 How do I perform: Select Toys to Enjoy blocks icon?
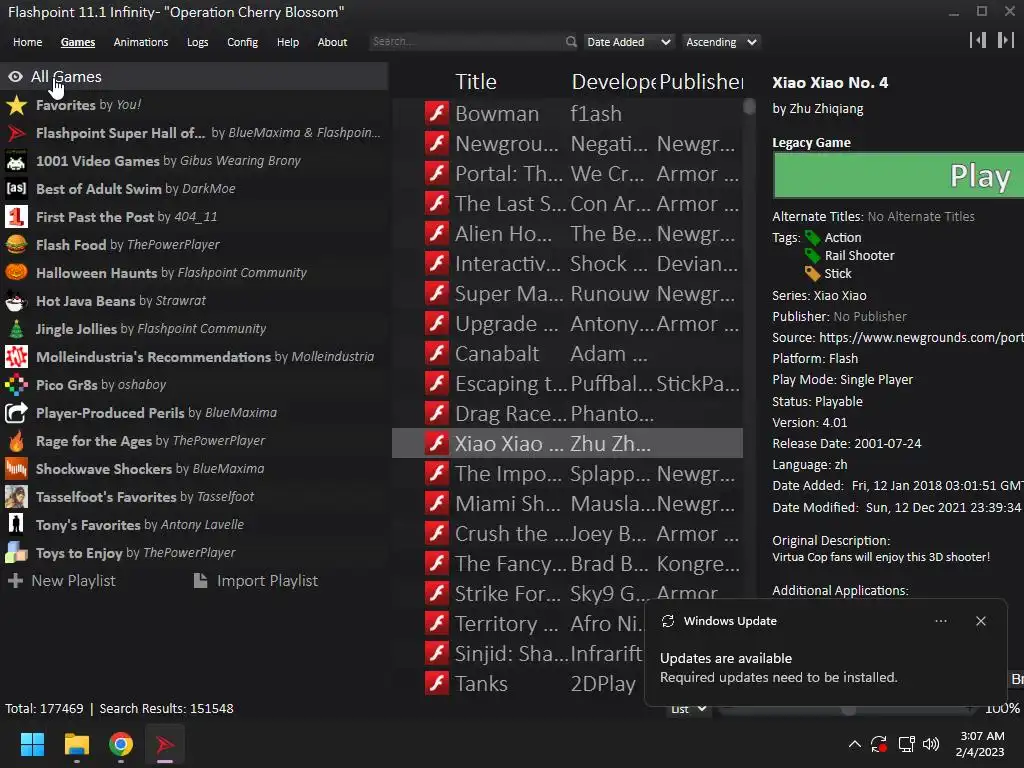click(x=16, y=553)
